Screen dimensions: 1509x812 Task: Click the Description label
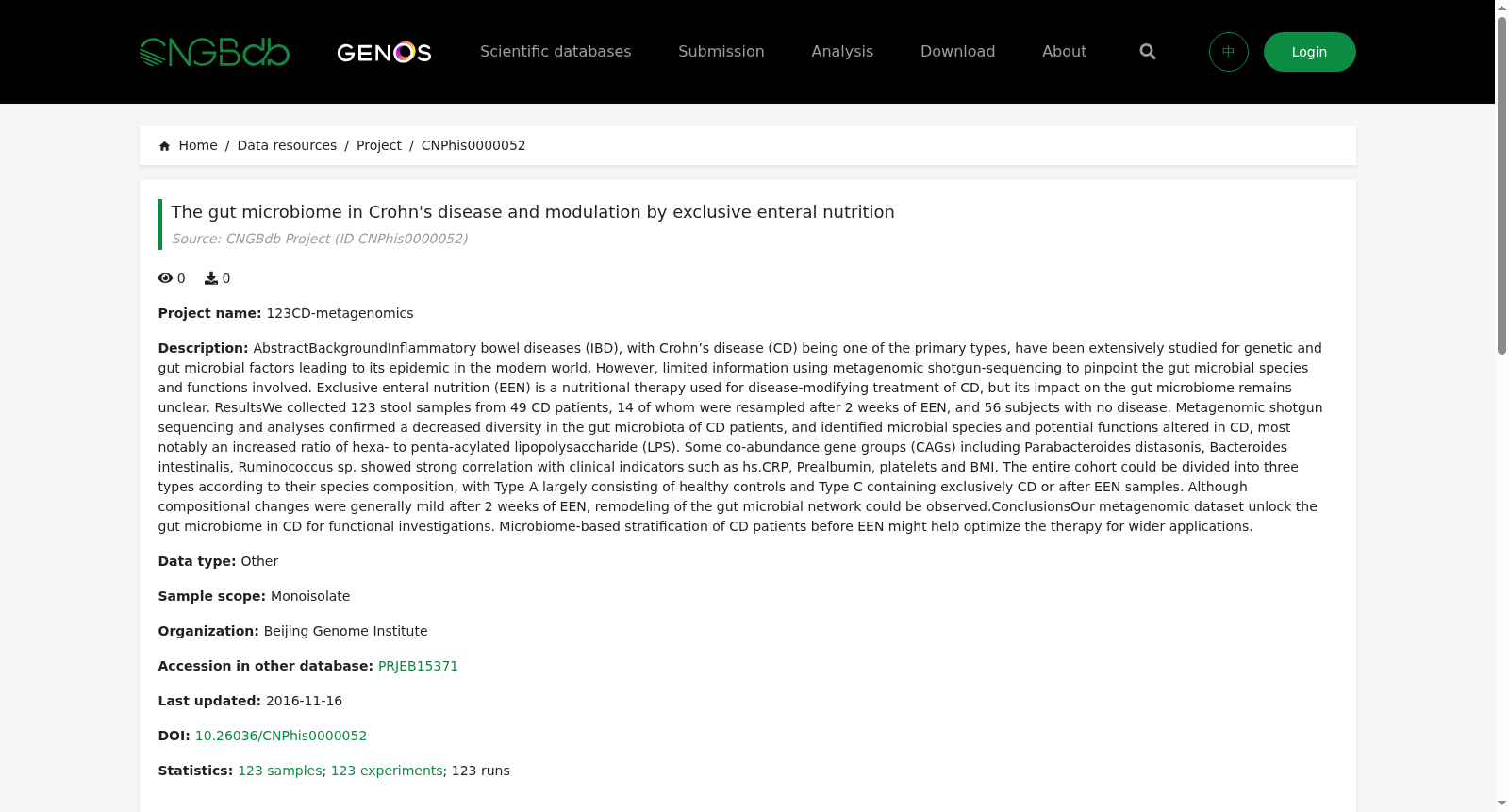click(x=203, y=348)
